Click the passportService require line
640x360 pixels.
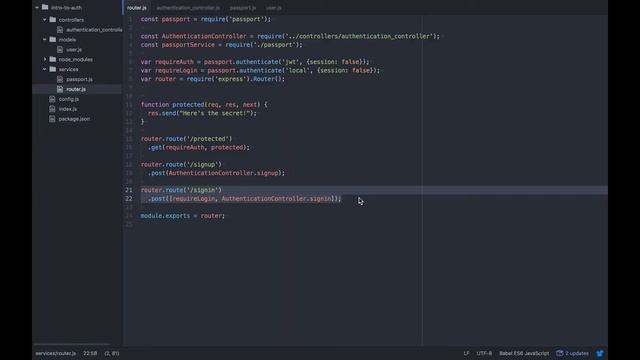click(222, 45)
